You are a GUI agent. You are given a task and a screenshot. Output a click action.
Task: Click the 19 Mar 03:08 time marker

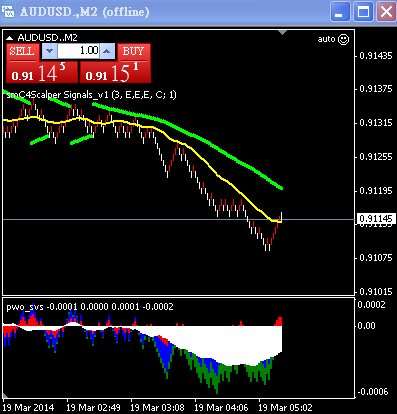click(157, 407)
